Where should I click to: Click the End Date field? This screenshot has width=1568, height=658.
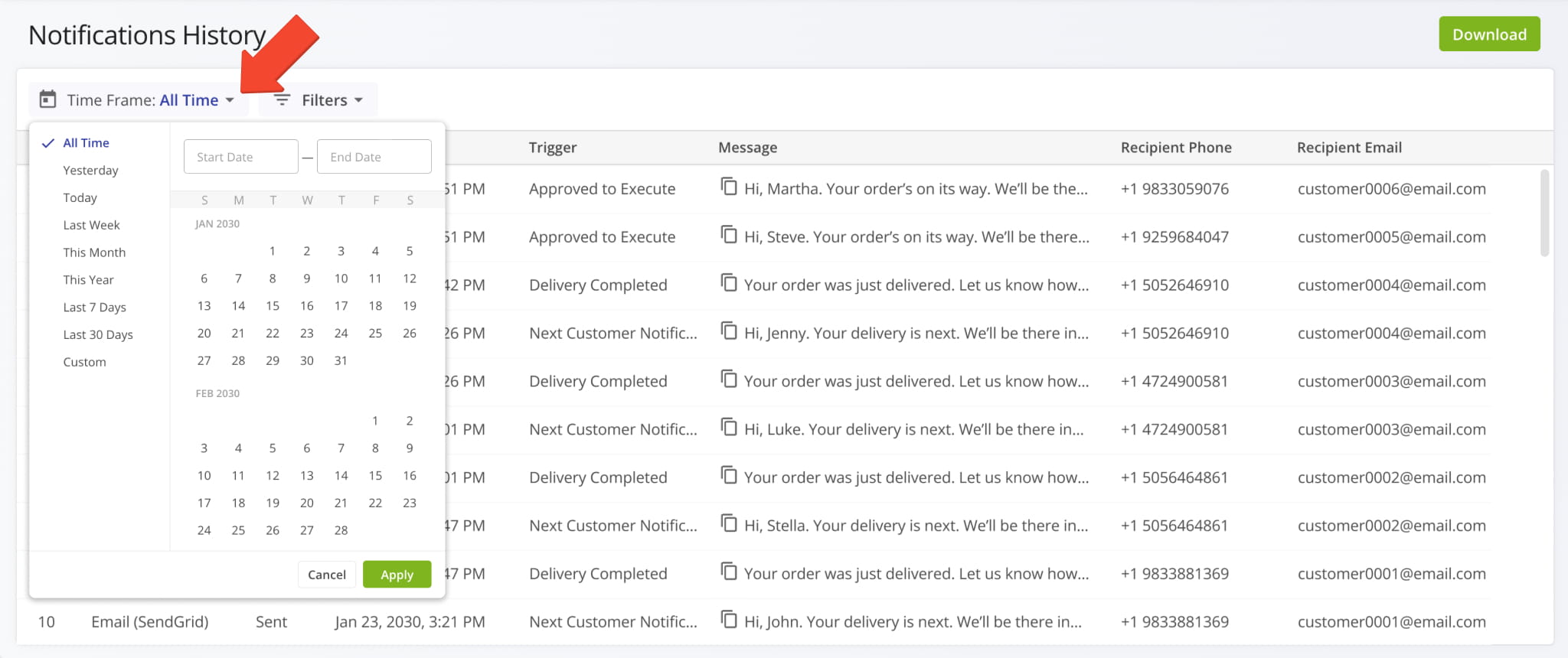click(374, 157)
